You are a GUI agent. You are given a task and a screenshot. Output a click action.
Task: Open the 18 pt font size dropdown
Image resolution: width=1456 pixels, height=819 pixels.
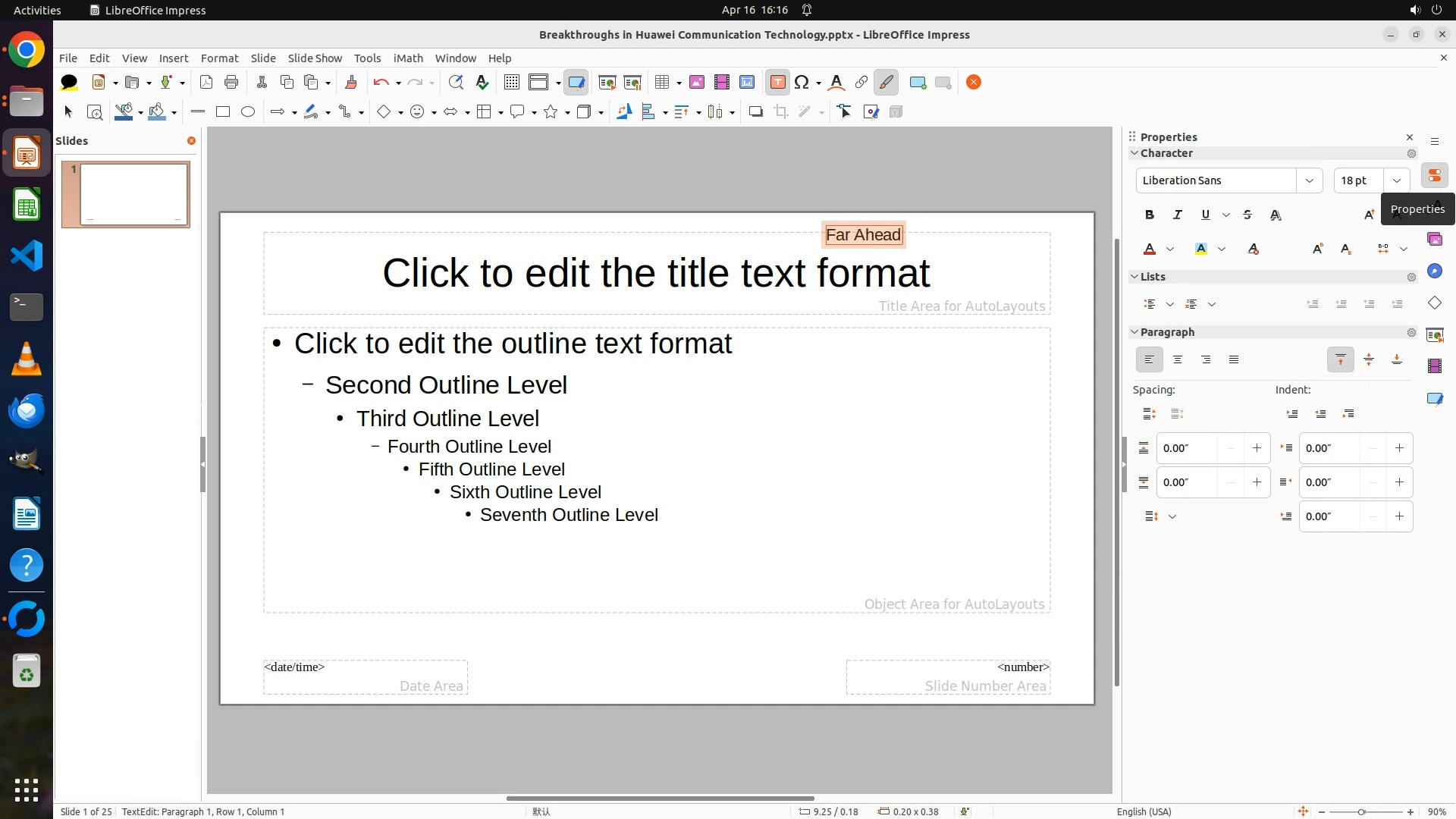pyautogui.click(x=1396, y=180)
